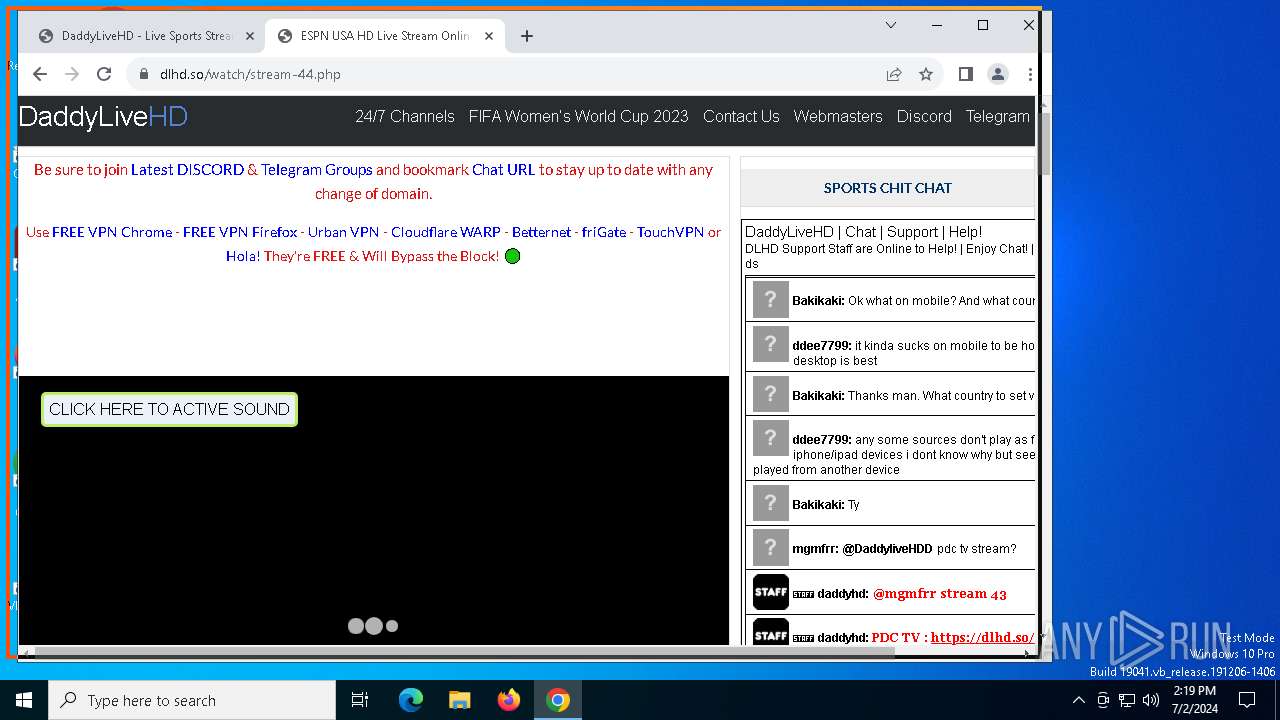This screenshot has height=720, width=1280.
Task: Open the Urban VPN link
Action: click(343, 232)
